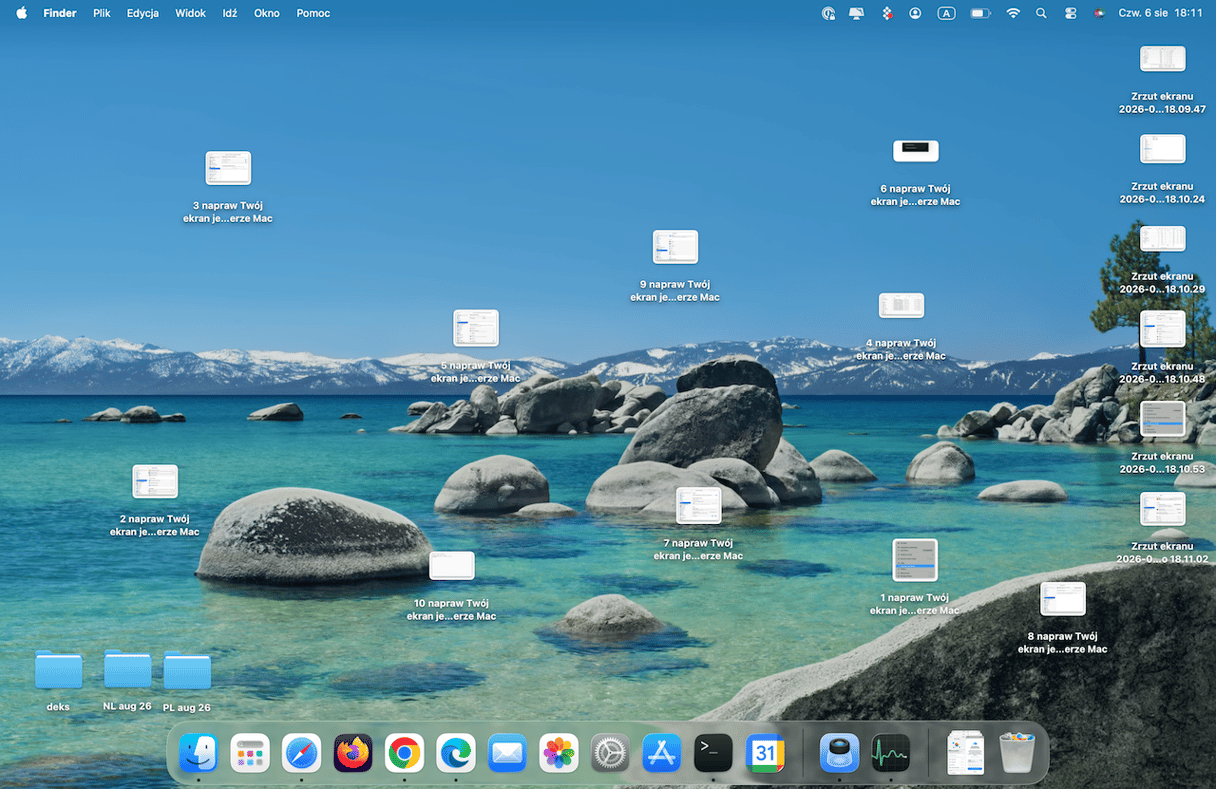
Task: Open the Widok menu
Action: [x=190, y=13]
